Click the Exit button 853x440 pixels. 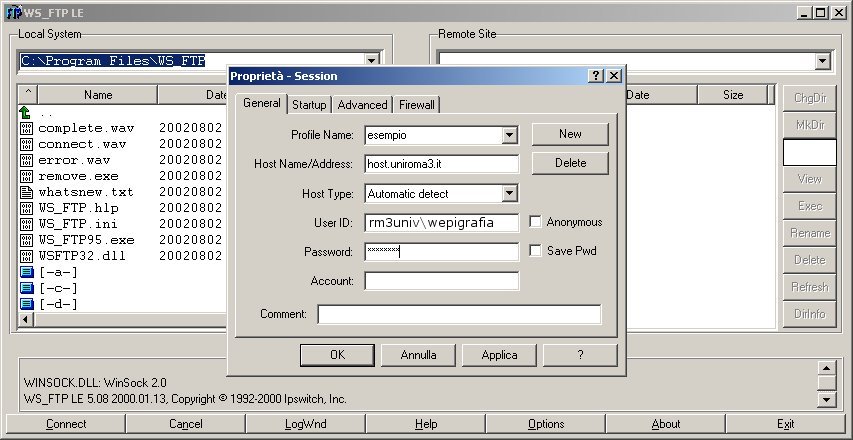coord(786,424)
